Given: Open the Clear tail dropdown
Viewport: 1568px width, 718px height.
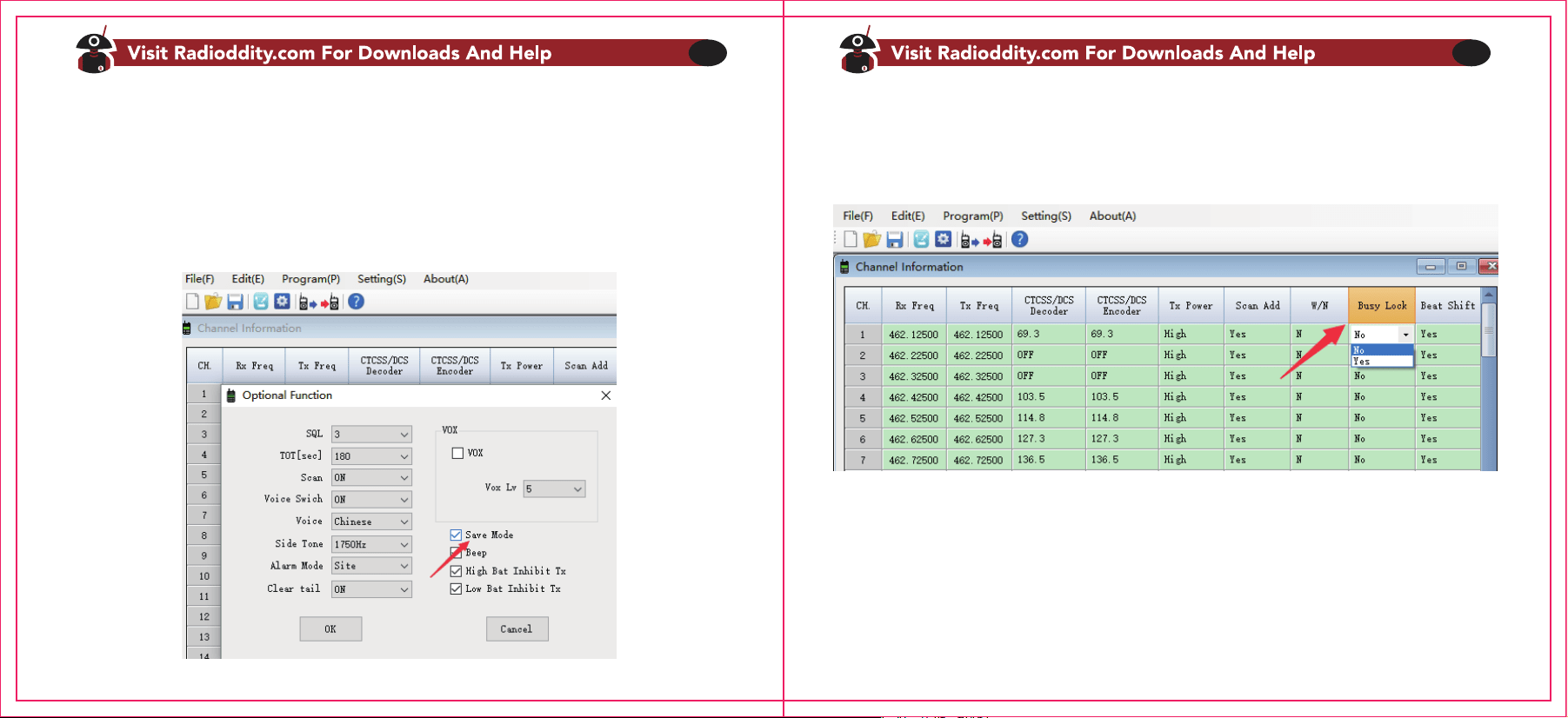Looking at the screenshot, I should 371,589.
